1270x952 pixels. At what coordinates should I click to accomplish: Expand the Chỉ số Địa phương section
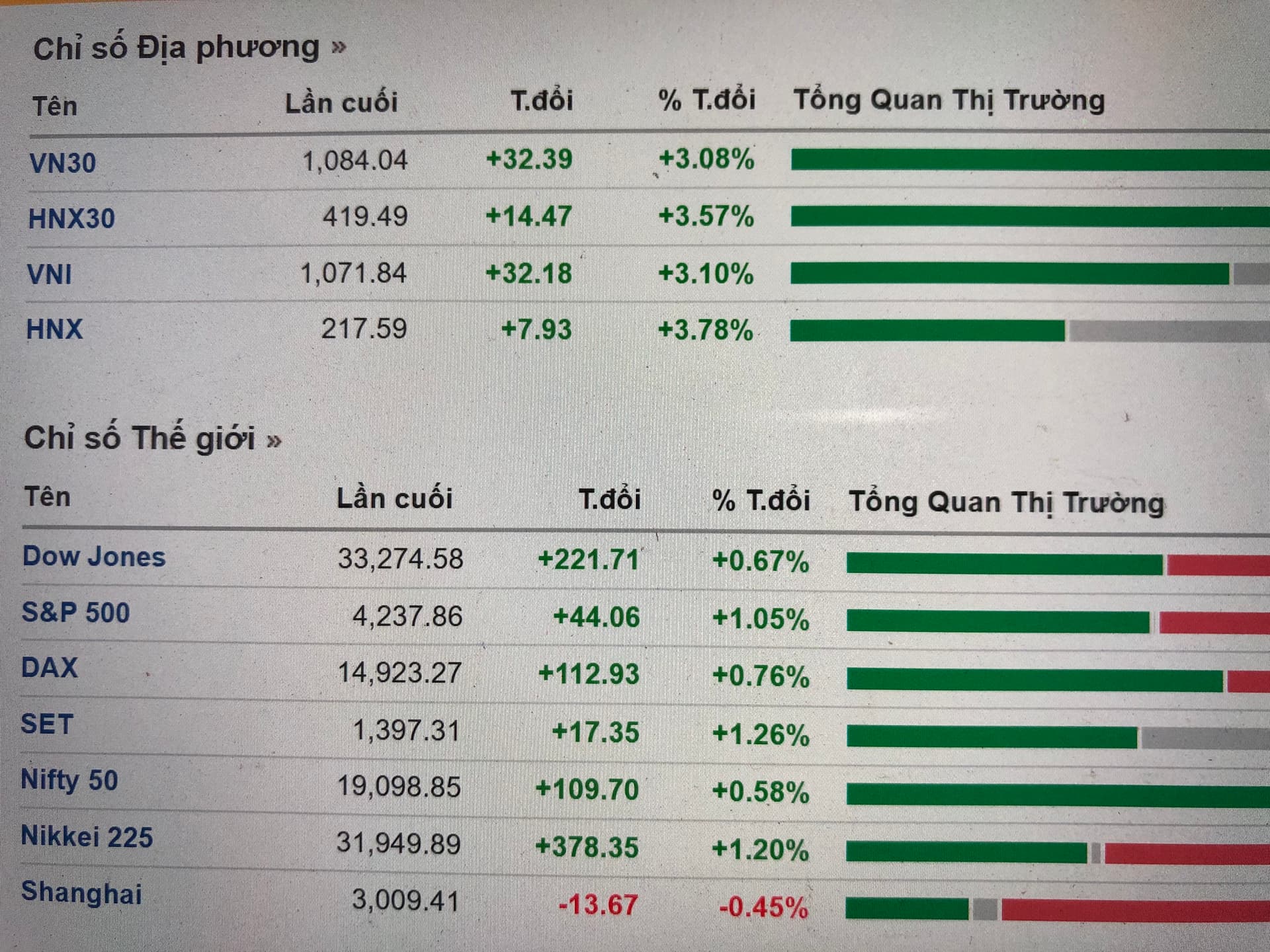[189, 48]
